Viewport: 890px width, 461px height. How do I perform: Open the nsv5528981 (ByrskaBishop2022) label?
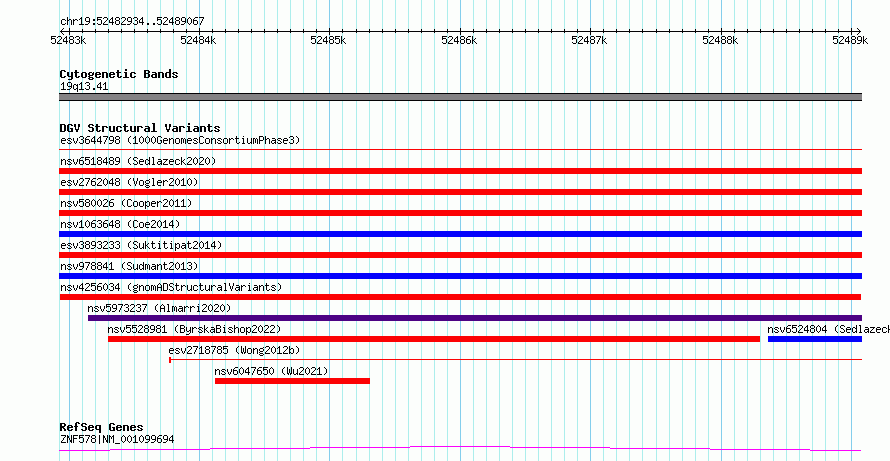point(194,329)
